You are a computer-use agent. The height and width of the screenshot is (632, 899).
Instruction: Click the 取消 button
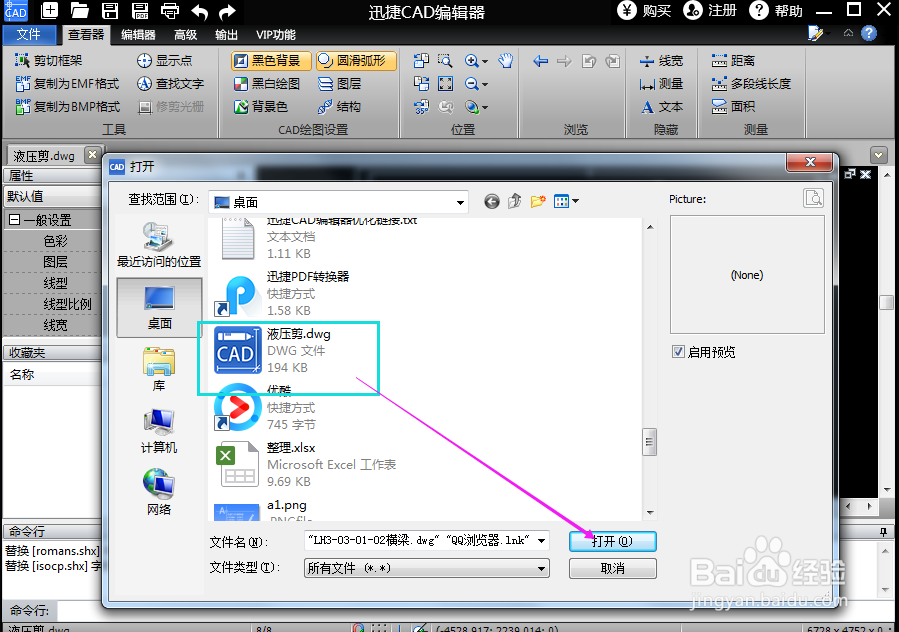click(x=612, y=568)
